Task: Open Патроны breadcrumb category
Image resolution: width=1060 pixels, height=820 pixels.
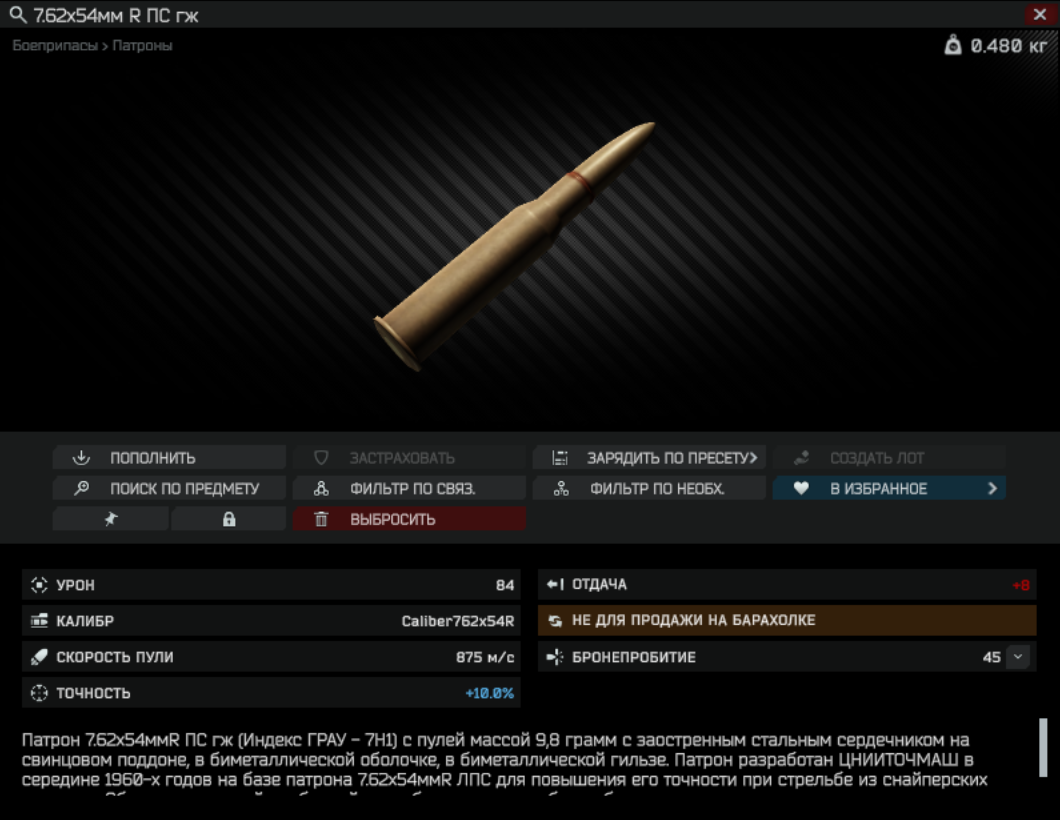Action: tap(142, 45)
